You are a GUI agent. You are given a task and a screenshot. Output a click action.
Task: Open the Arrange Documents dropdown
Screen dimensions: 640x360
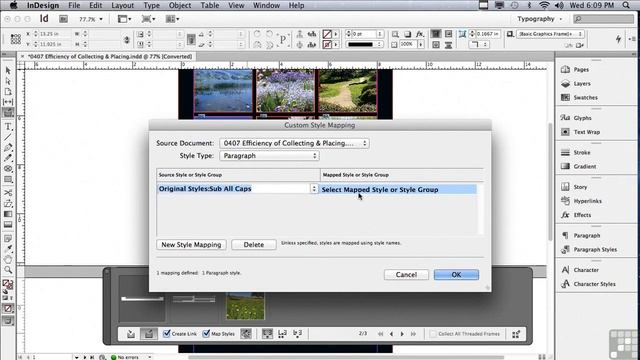[x=173, y=19]
